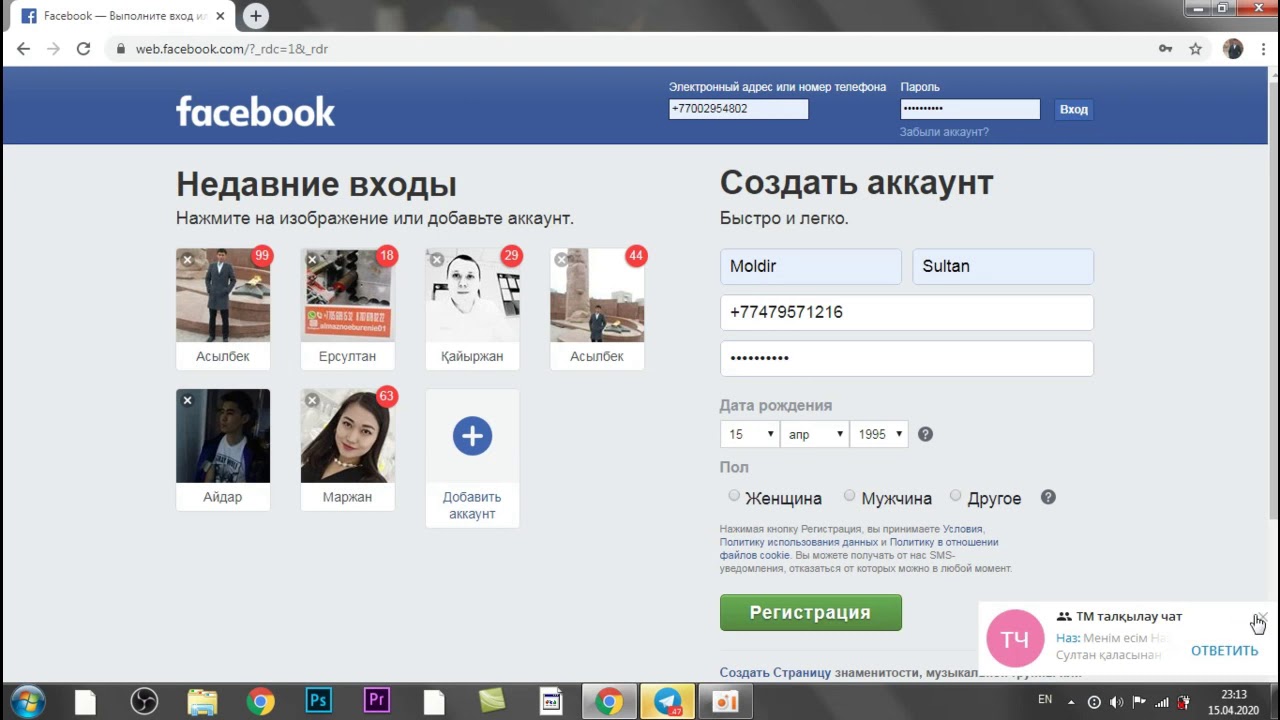
Task: Click the EN language indicator in taskbar
Action: tap(1045, 700)
